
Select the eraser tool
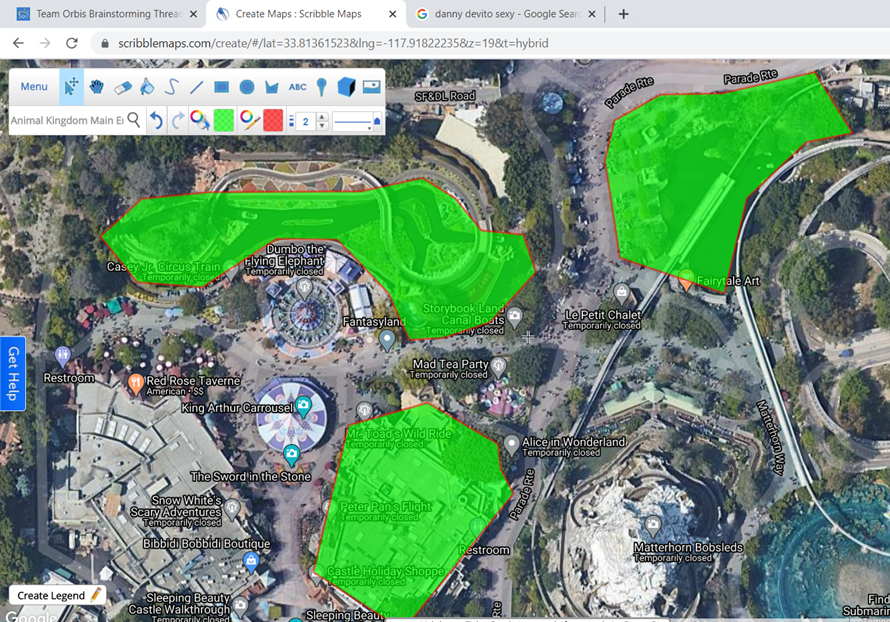click(122, 87)
